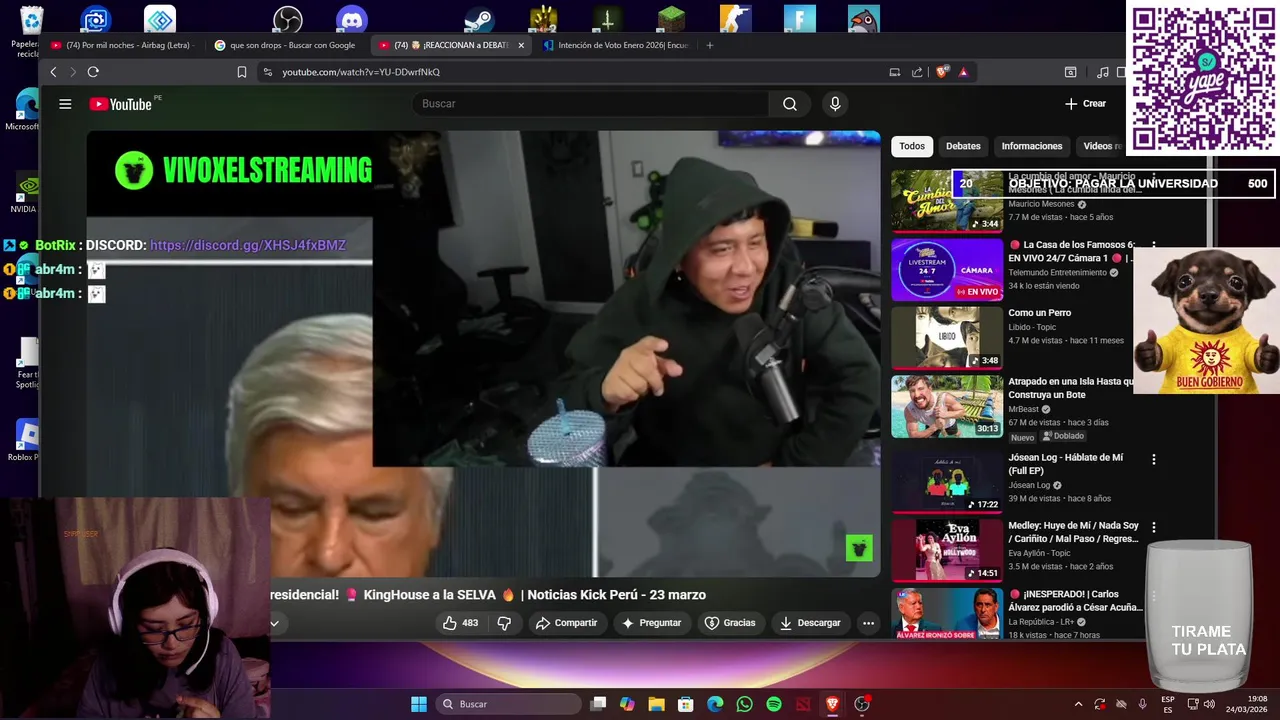Open Spotify from the taskbar

tap(774, 704)
